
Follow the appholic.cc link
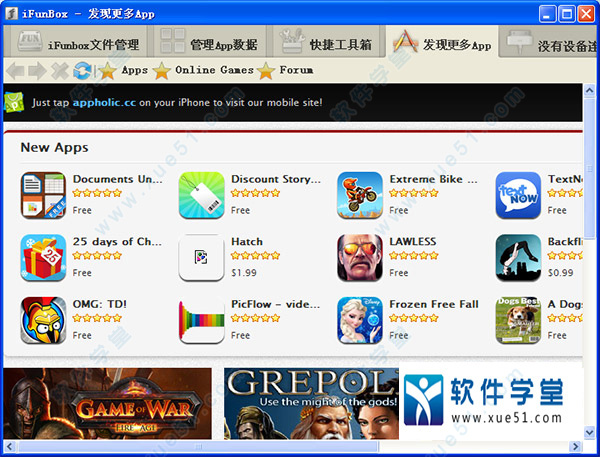point(104,103)
